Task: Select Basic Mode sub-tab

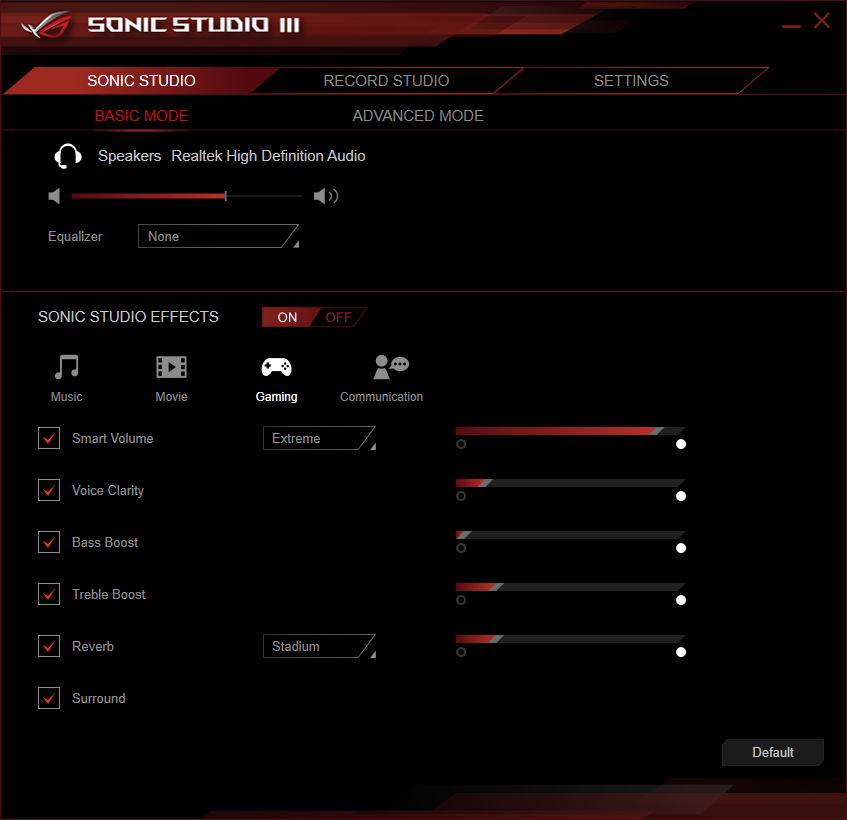Action: click(x=142, y=116)
